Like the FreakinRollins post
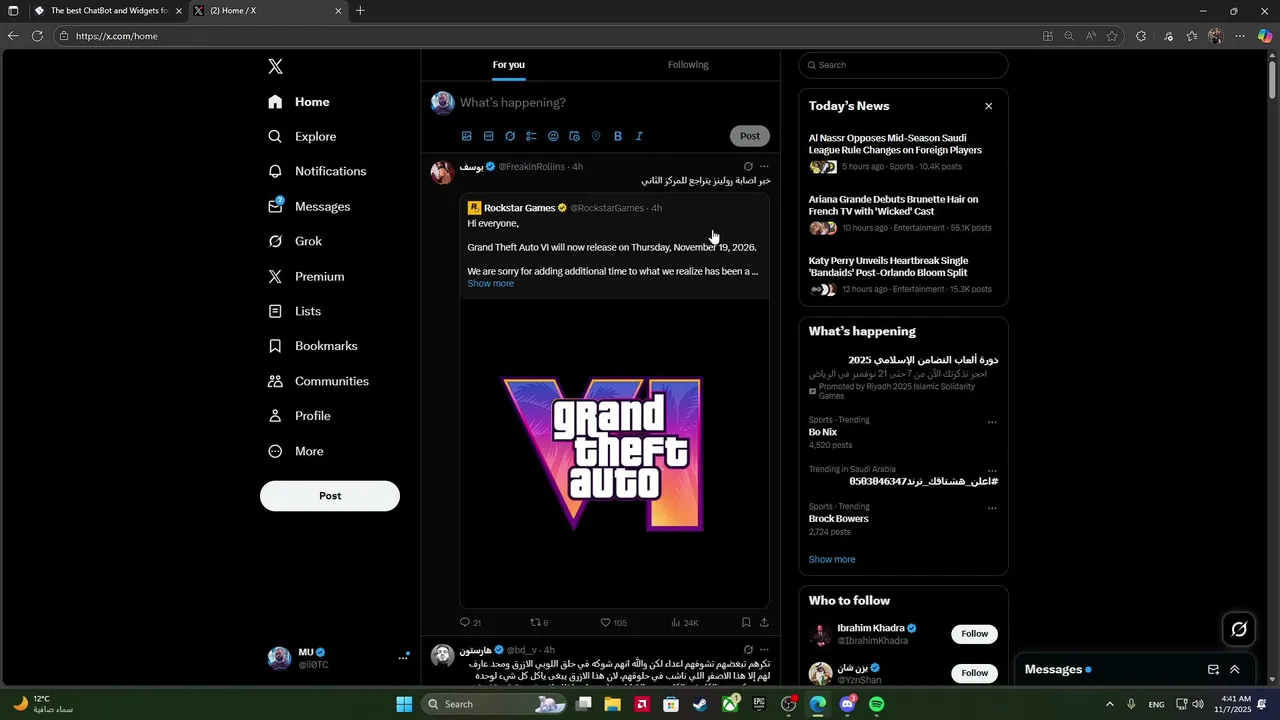The image size is (1280, 720). (613, 622)
